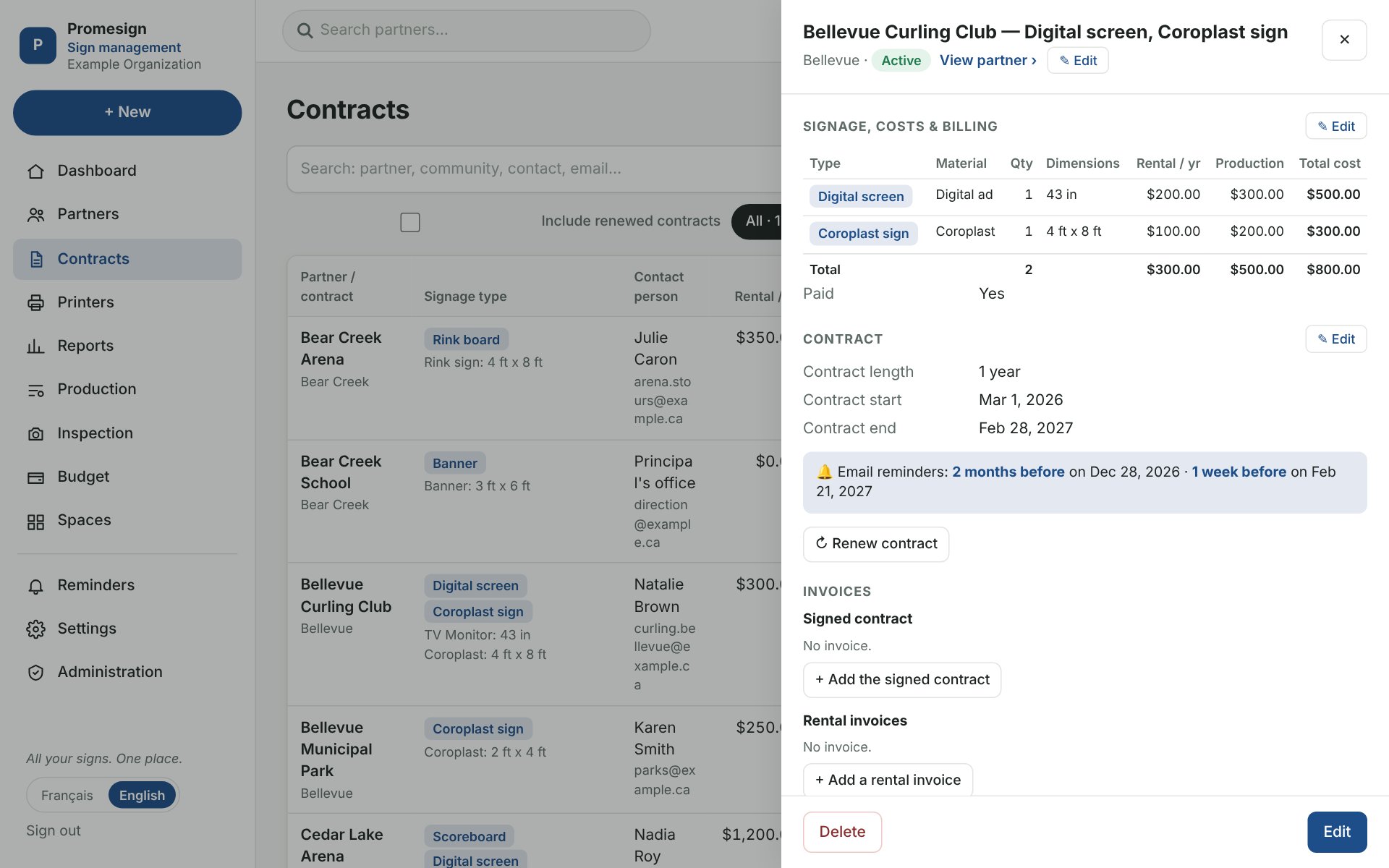Open View partner link
The image size is (1389, 868).
point(987,60)
